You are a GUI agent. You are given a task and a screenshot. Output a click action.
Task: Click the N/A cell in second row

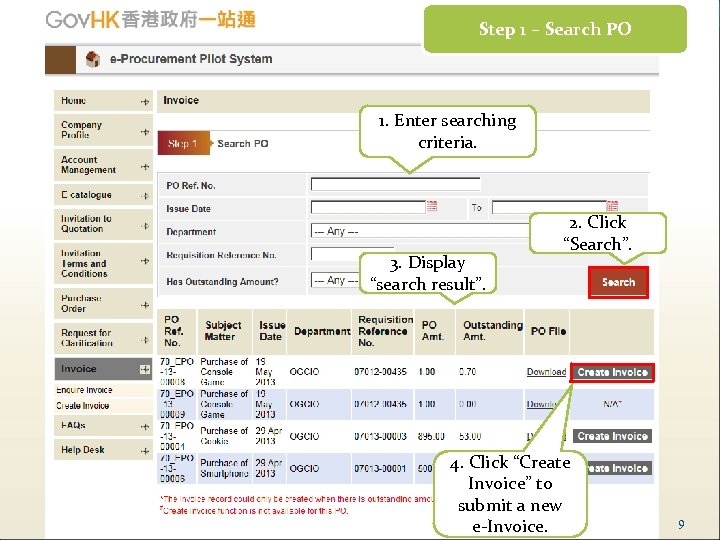click(613, 404)
